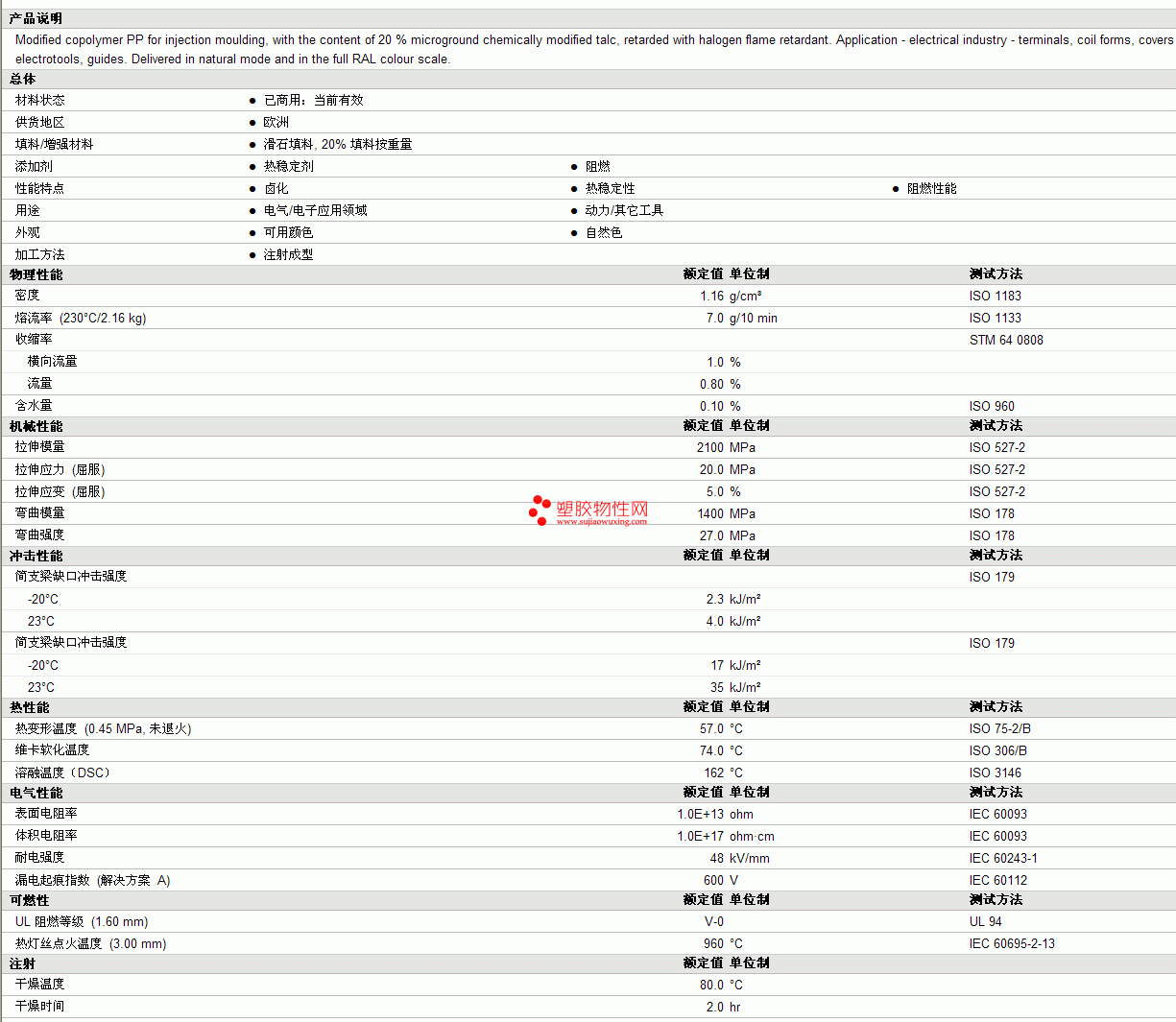Viewport: 1176px width, 1022px height.
Task: Click the flexural strength value '27.0'
Action: pos(712,535)
